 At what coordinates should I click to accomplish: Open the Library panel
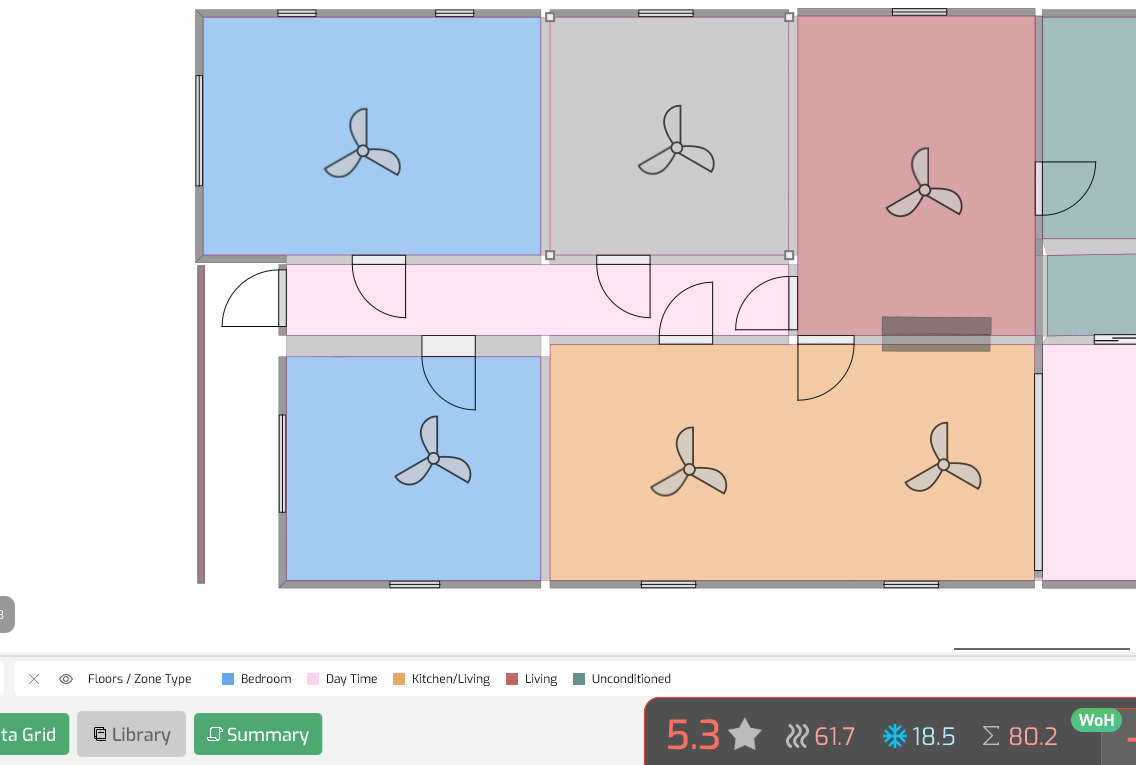[x=131, y=735]
